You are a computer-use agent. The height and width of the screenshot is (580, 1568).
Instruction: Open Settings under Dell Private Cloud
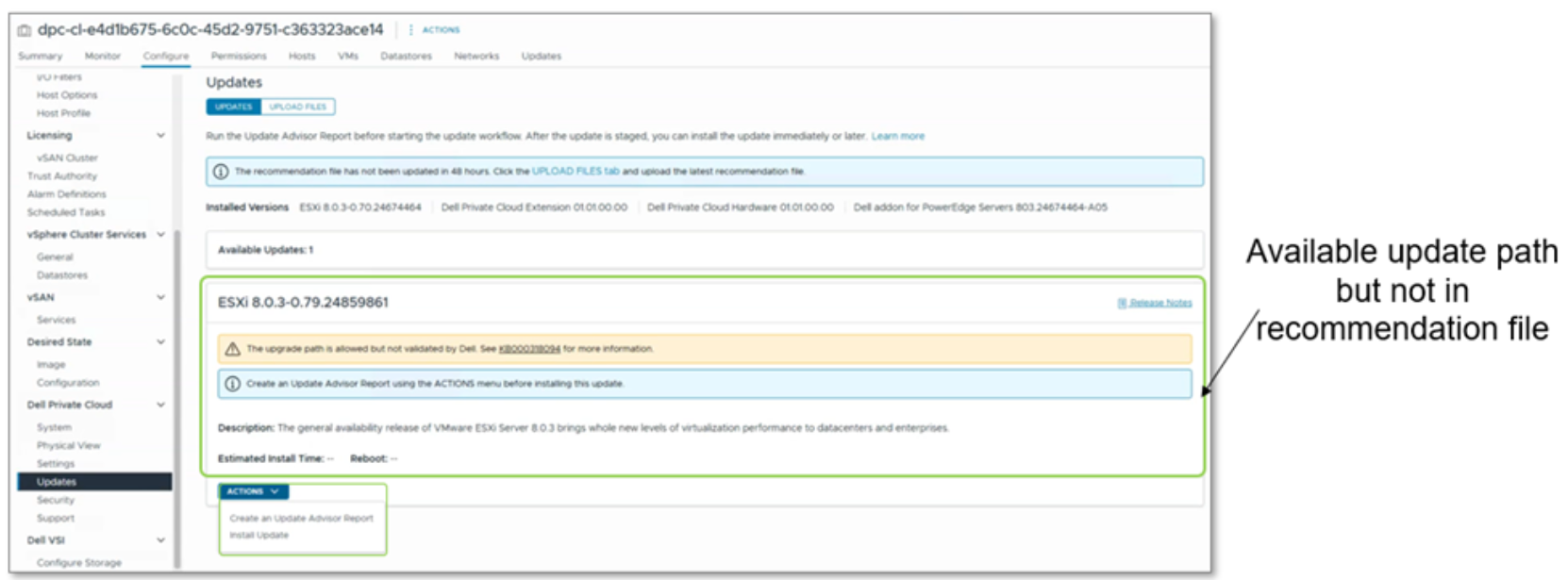click(x=56, y=464)
